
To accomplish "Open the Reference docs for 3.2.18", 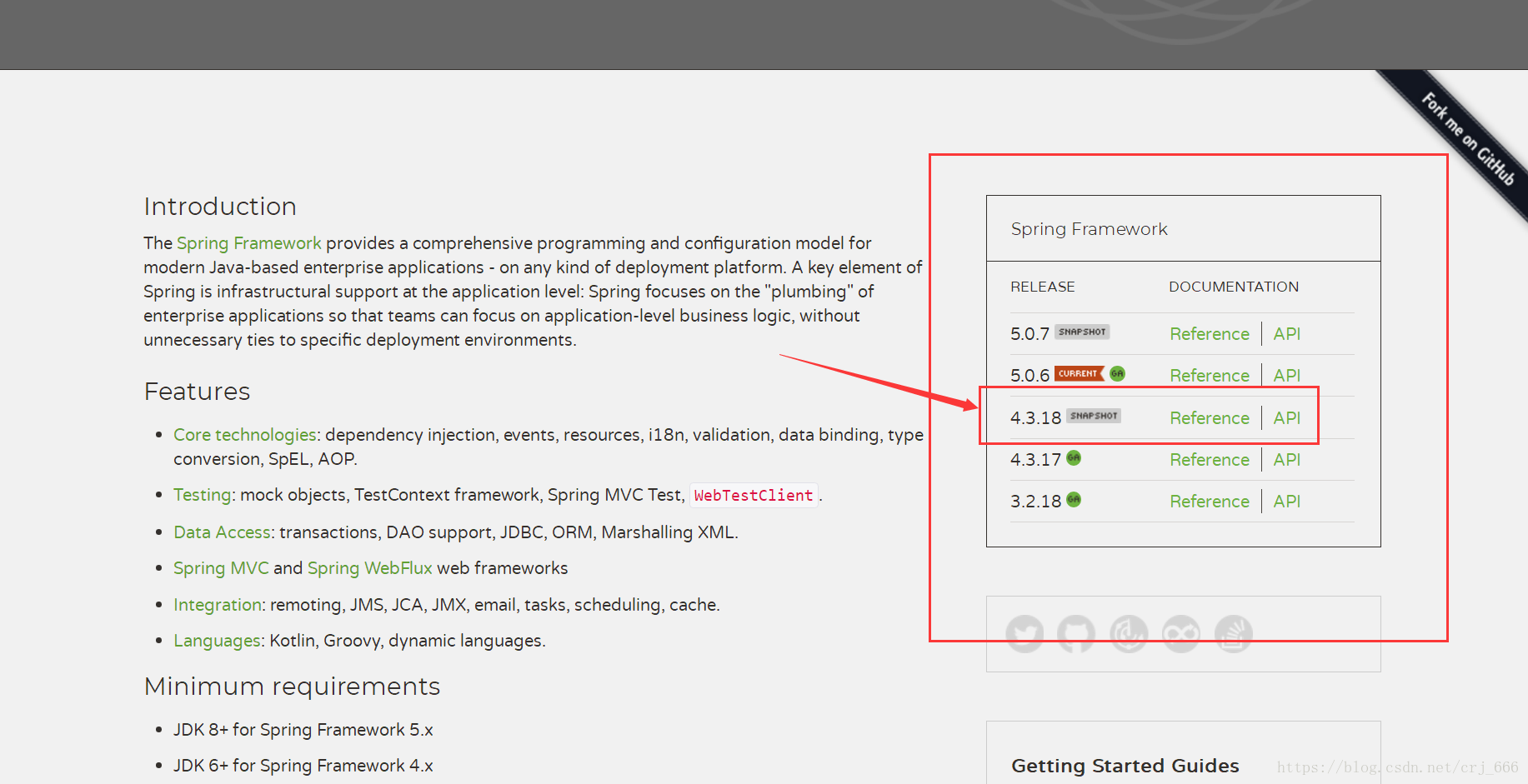I will 1210,502.
